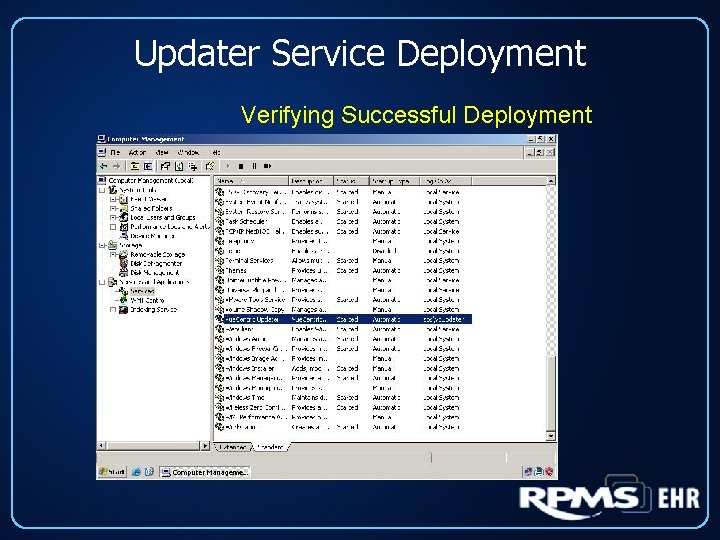Open the File menu
720x540 pixels.
pos(115,152)
